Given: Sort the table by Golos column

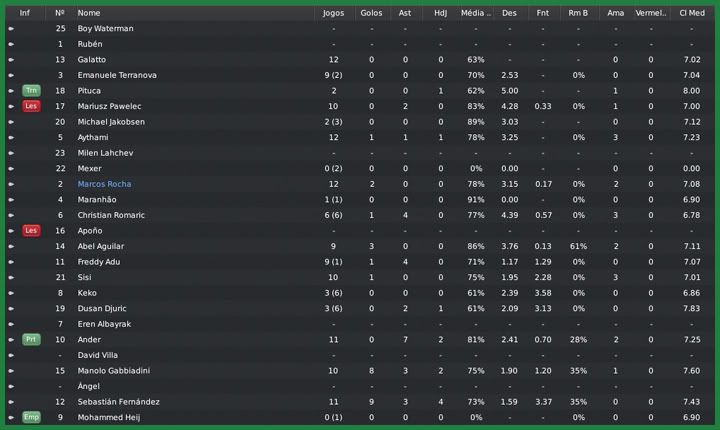Looking at the screenshot, I should pyautogui.click(x=371, y=13).
